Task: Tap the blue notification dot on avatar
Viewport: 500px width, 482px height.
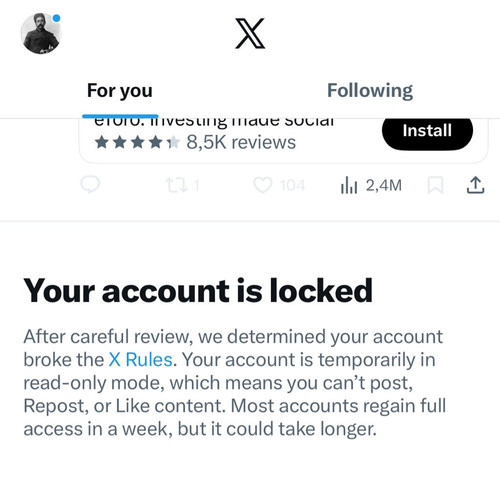Action: (57, 18)
